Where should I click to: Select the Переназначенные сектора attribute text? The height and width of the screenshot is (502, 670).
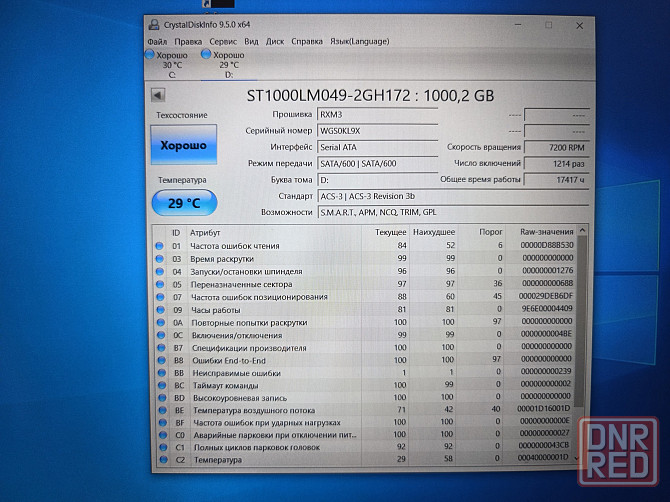click(x=242, y=285)
